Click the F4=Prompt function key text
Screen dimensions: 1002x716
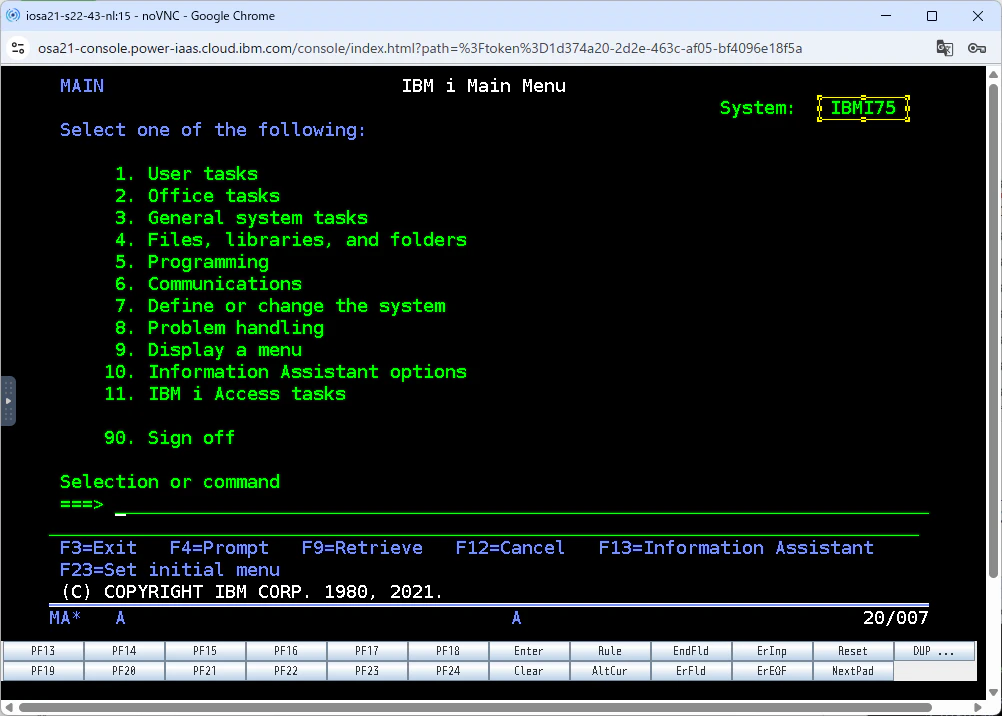(x=219, y=548)
